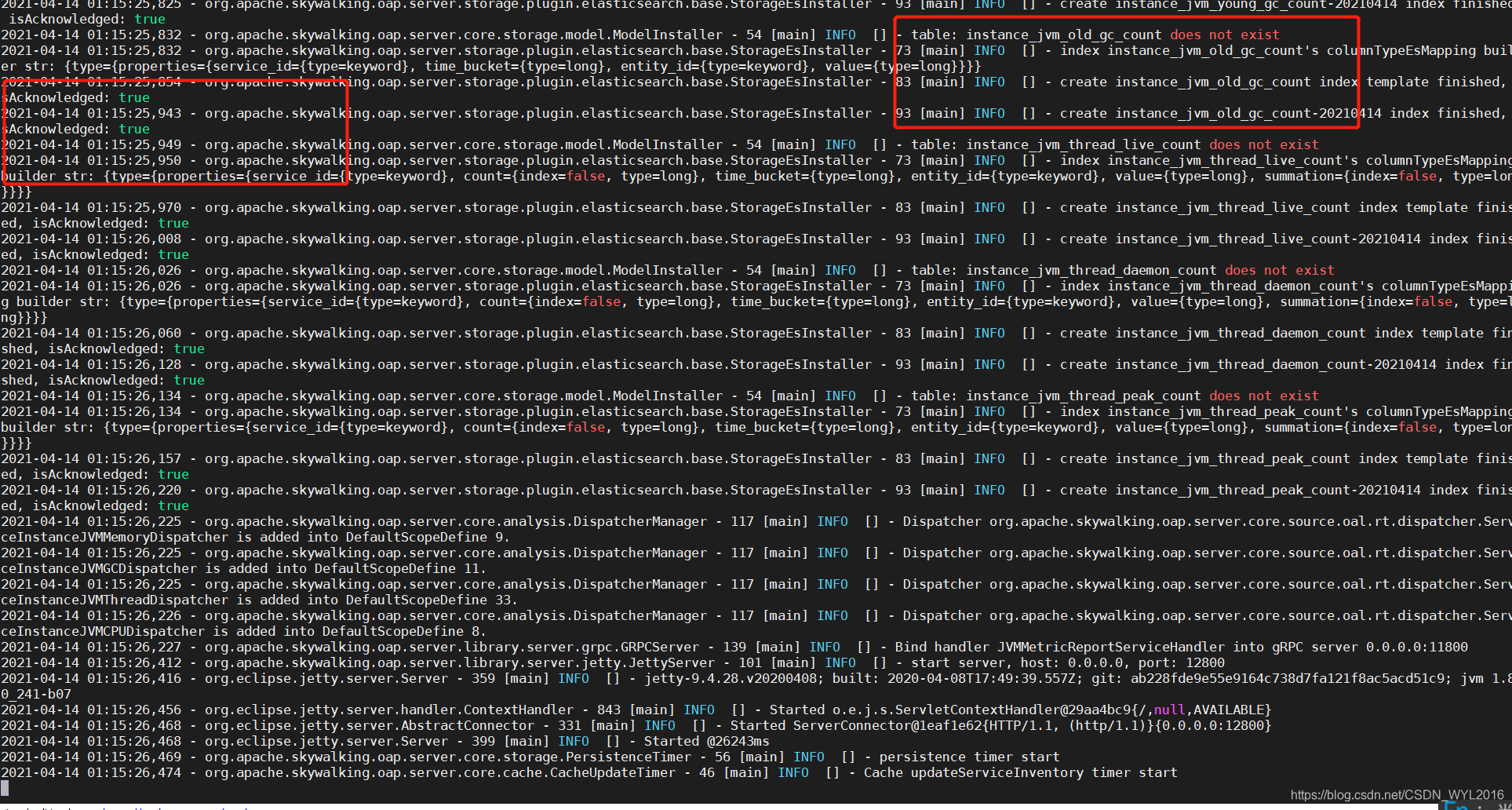Screen dimensions: 1512x810
Task: Click 'ceInstanceJVMThreadDispatcher is added into DefaultScopeDefine 33.'
Action: [259, 600]
